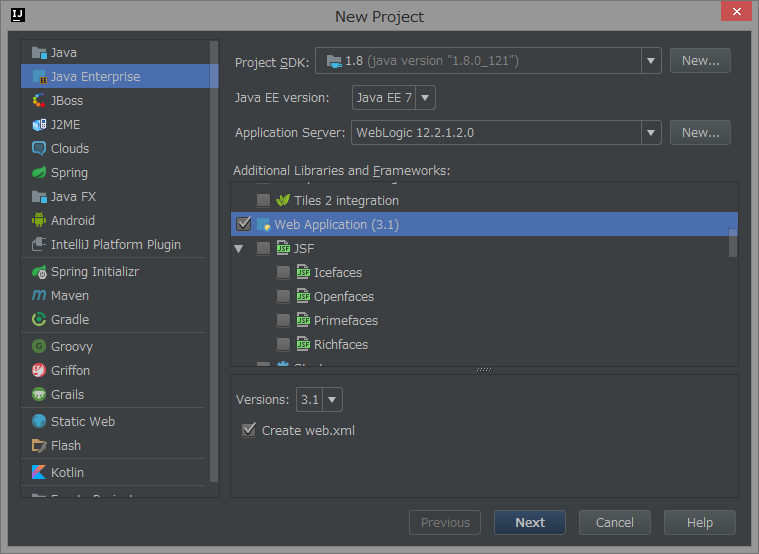Check the Openfaces checkbox
This screenshot has height=554, width=759.
click(283, 296)
